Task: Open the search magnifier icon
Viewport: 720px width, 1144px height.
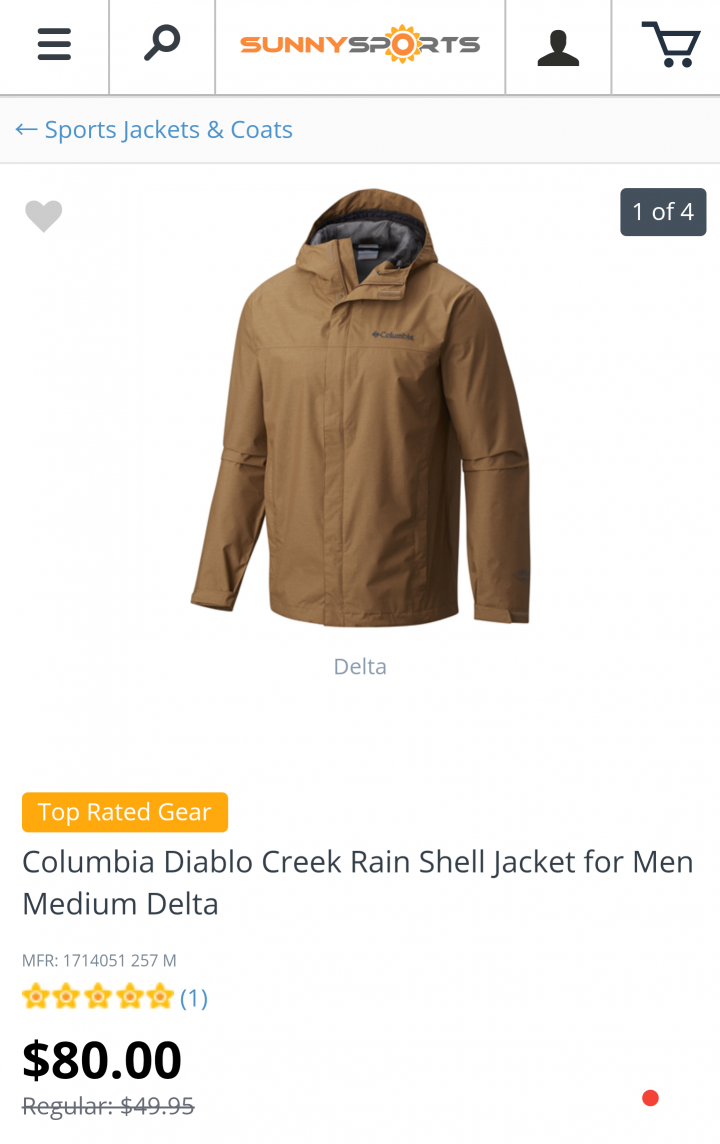Action: click(x=162, y=43)
